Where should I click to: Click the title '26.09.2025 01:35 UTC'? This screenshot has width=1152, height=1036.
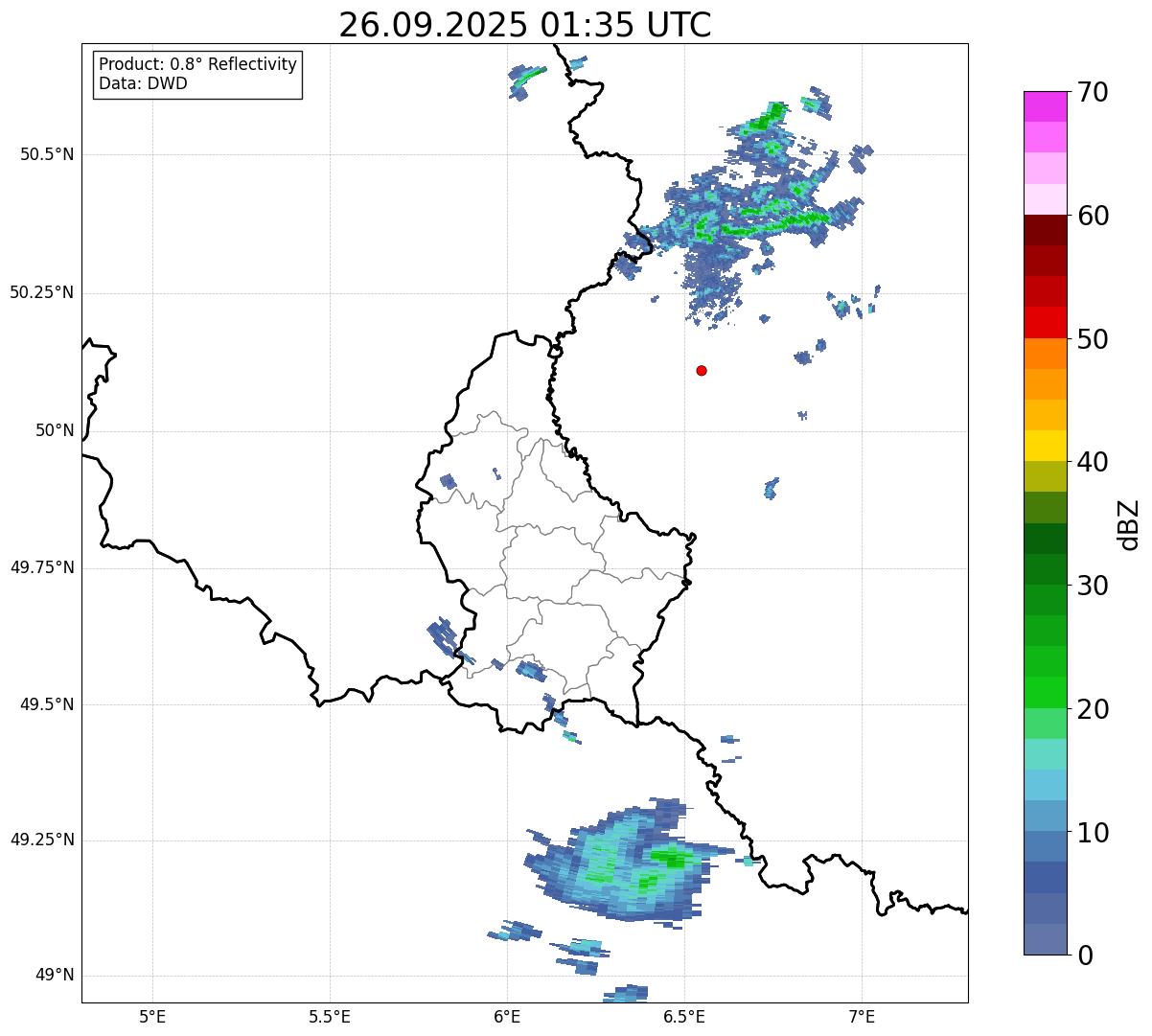coord(525,25)
